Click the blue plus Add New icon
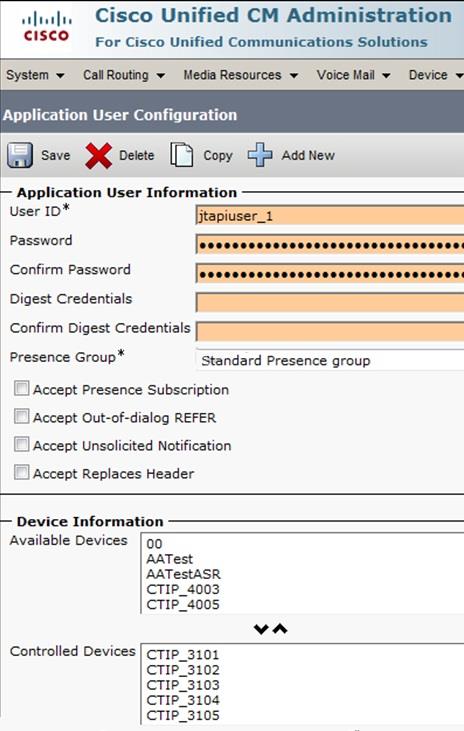The height and width of the screenshot is (731, 464). (260, 155)
